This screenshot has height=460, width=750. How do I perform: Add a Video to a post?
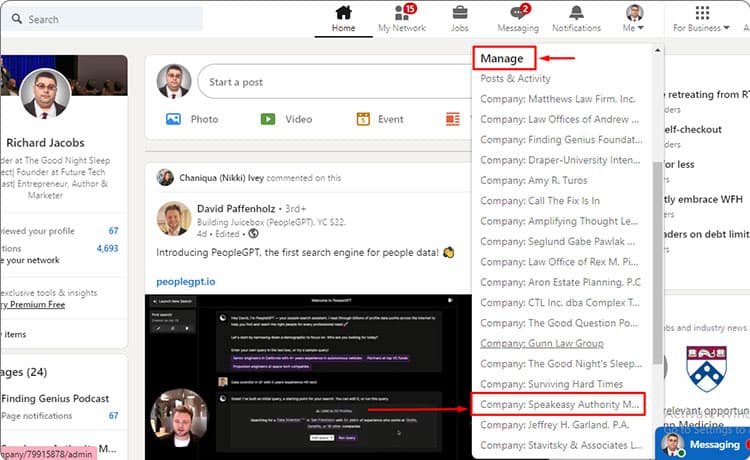pos(286,119)
